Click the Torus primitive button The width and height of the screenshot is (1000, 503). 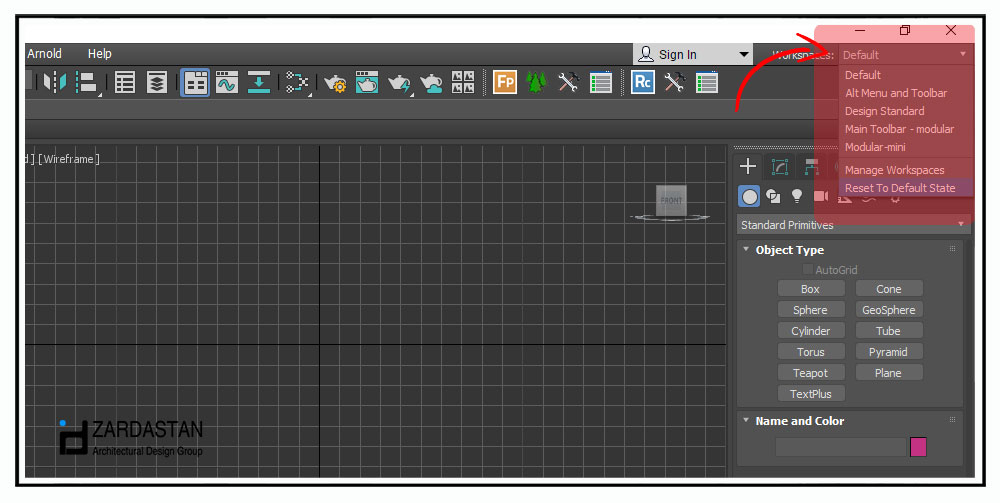tap(811, 352)
